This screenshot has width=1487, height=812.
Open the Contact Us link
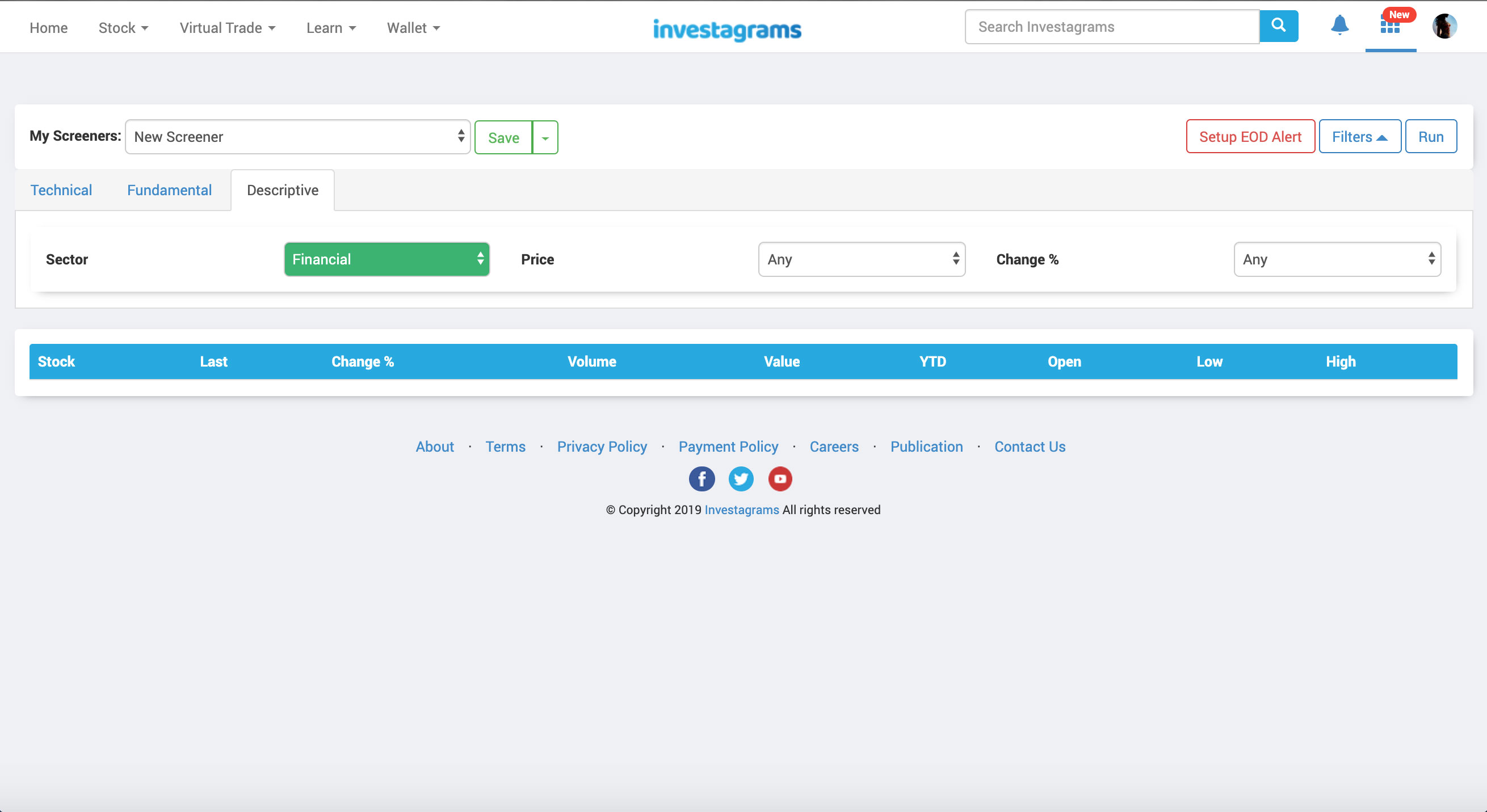point(1030,447)
